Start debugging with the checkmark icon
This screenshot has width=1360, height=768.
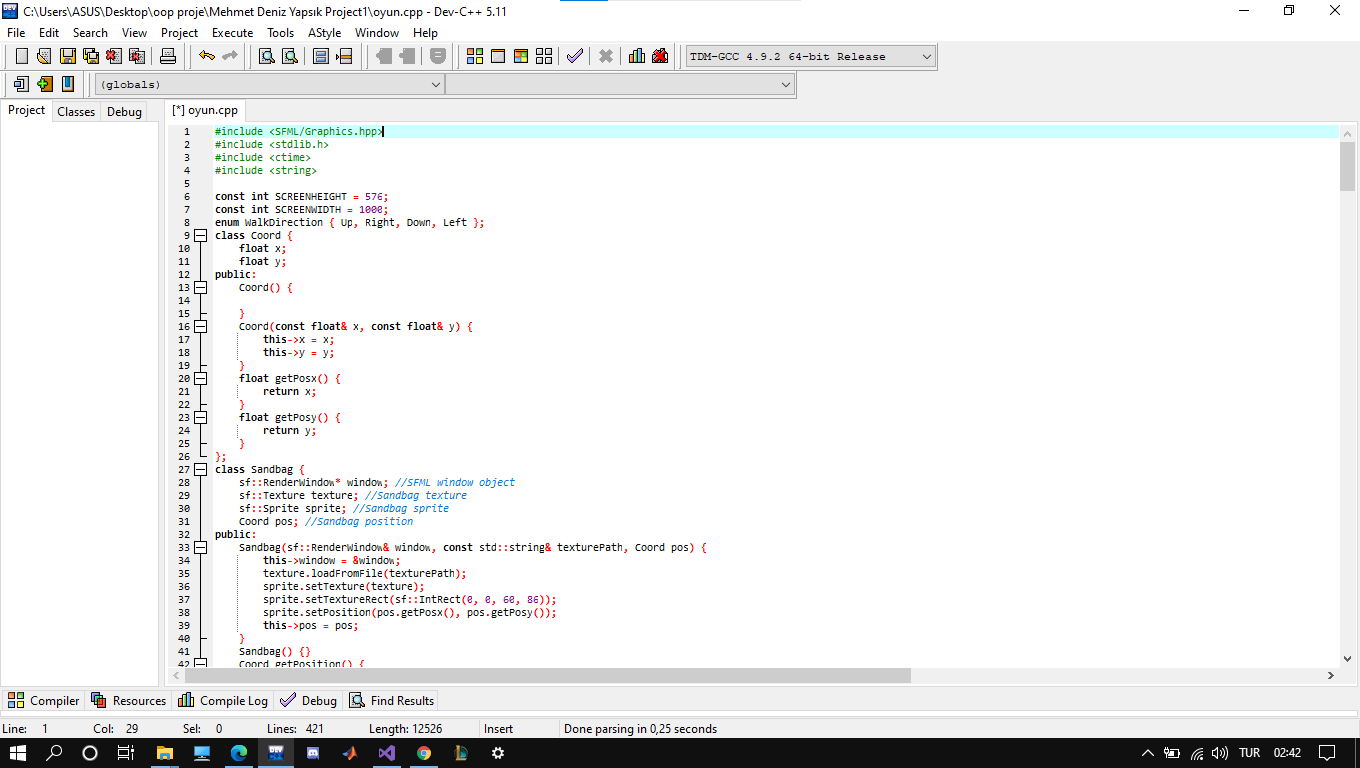[x=574, y=57]
